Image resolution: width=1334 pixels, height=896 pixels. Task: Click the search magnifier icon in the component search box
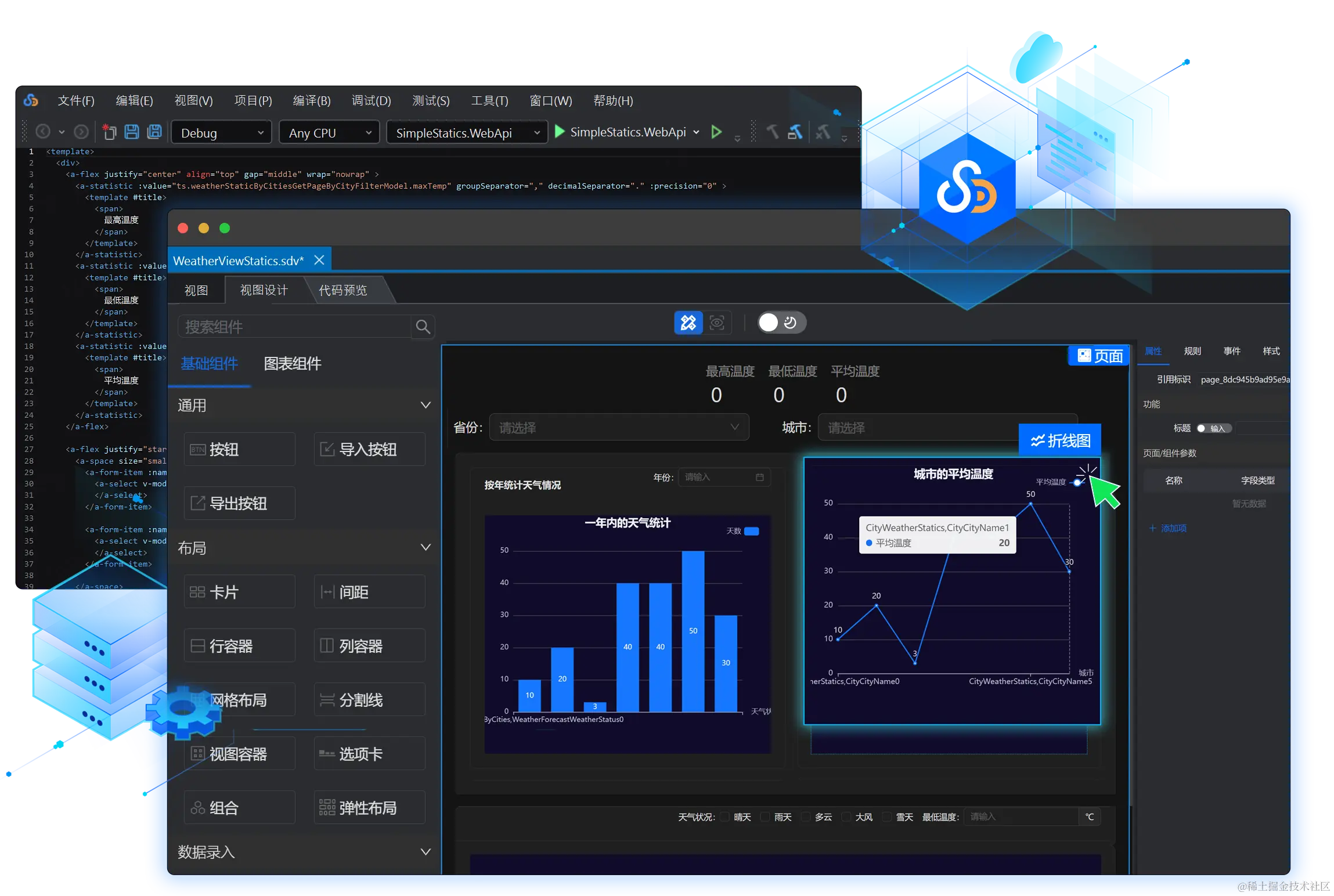coord(423,327)
